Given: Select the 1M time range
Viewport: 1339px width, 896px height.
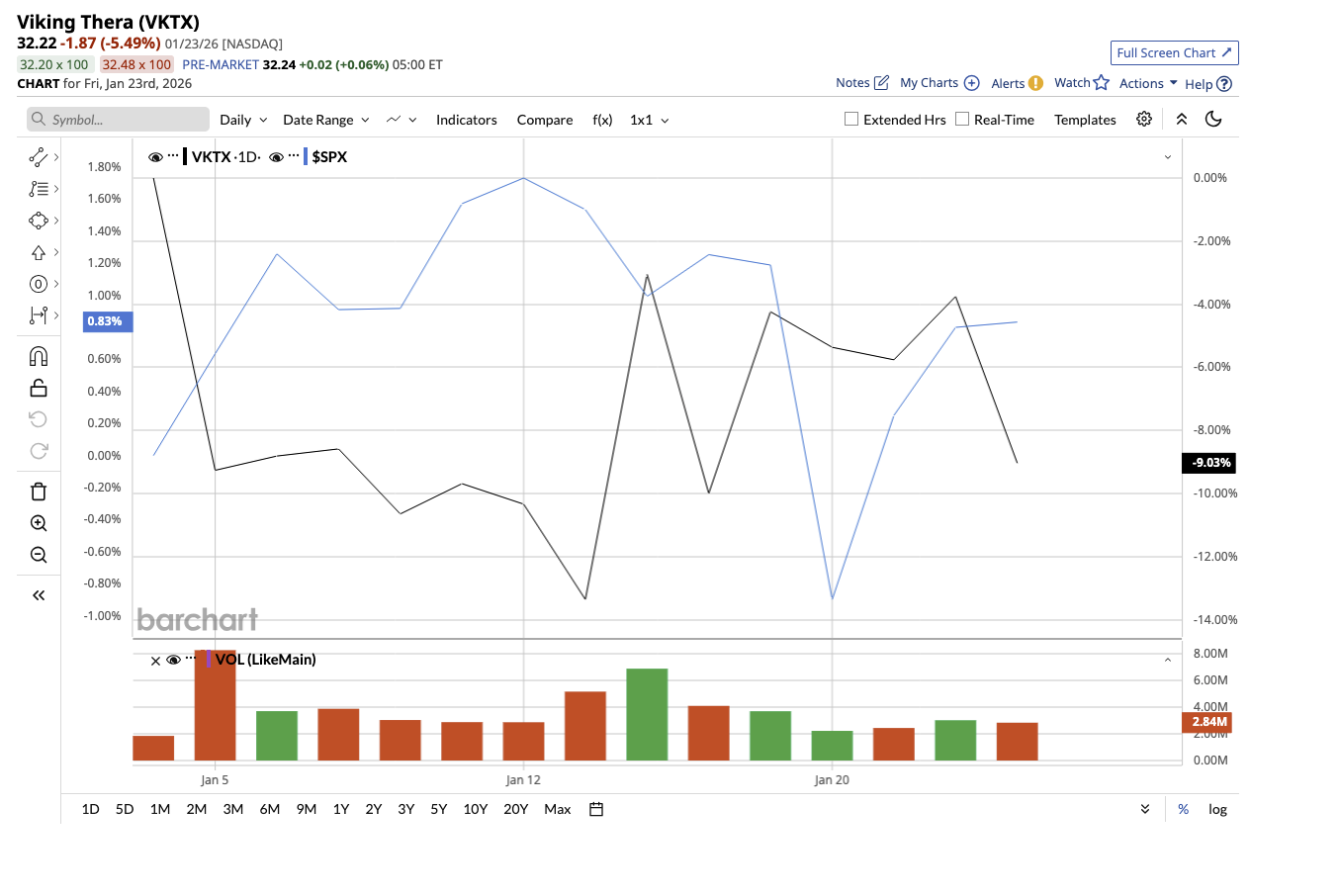Looking at the screenshot, I should pos(160,809).
